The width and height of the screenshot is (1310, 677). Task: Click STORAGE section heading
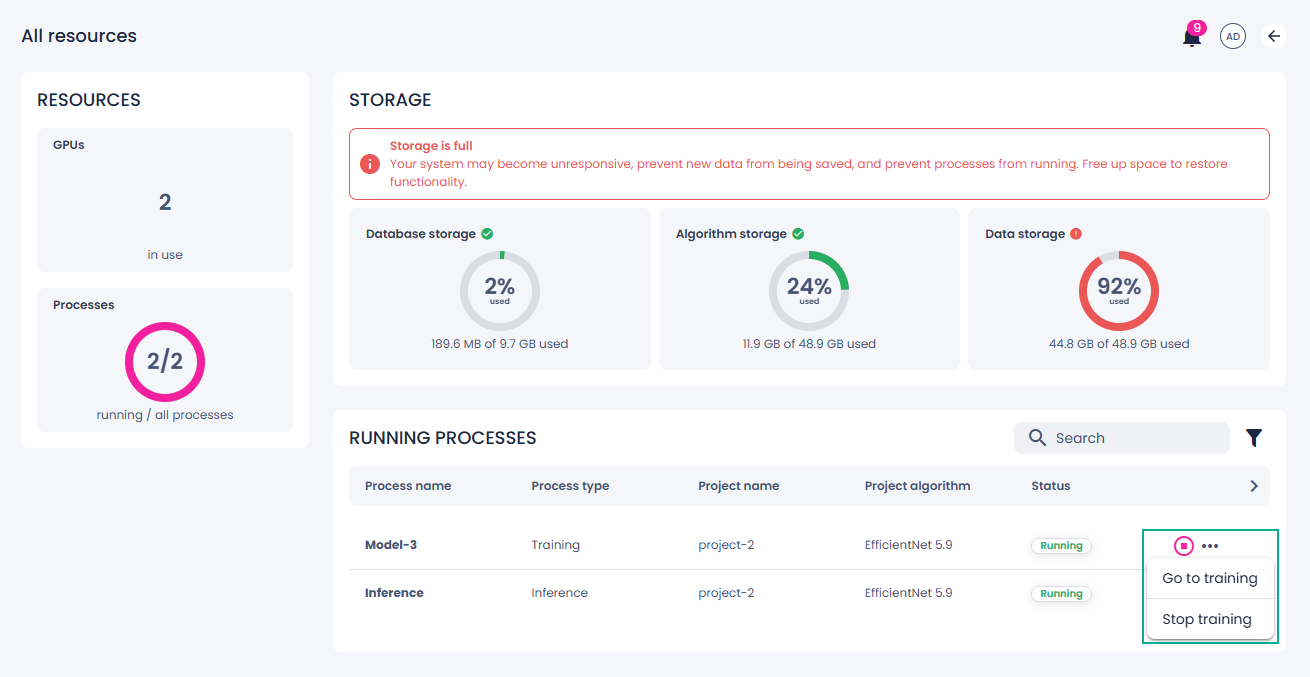pyautogui.click(x=390, y=100)
